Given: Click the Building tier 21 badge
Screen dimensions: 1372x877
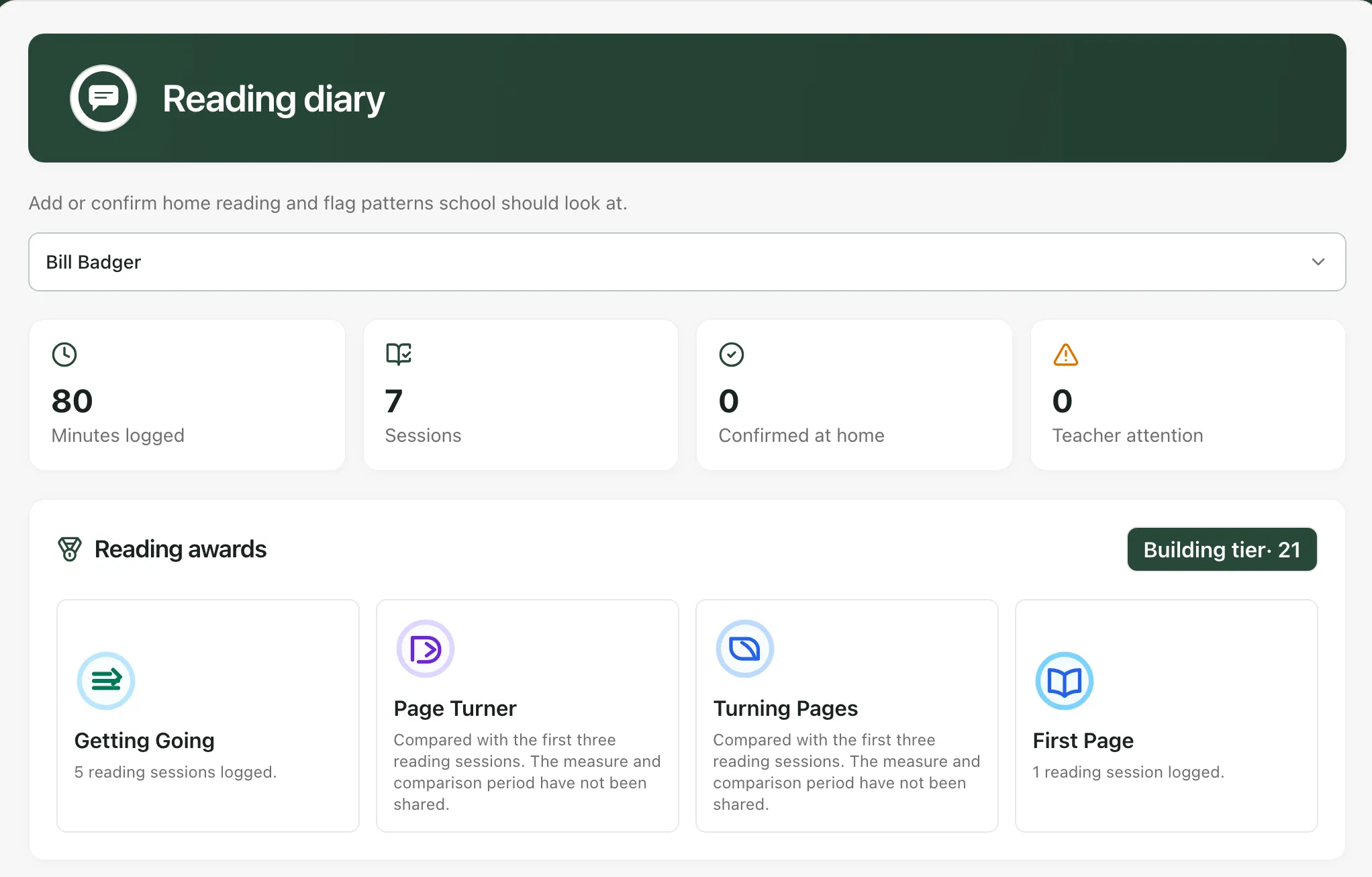Looking at the screenshot, I should point(1222,549).
